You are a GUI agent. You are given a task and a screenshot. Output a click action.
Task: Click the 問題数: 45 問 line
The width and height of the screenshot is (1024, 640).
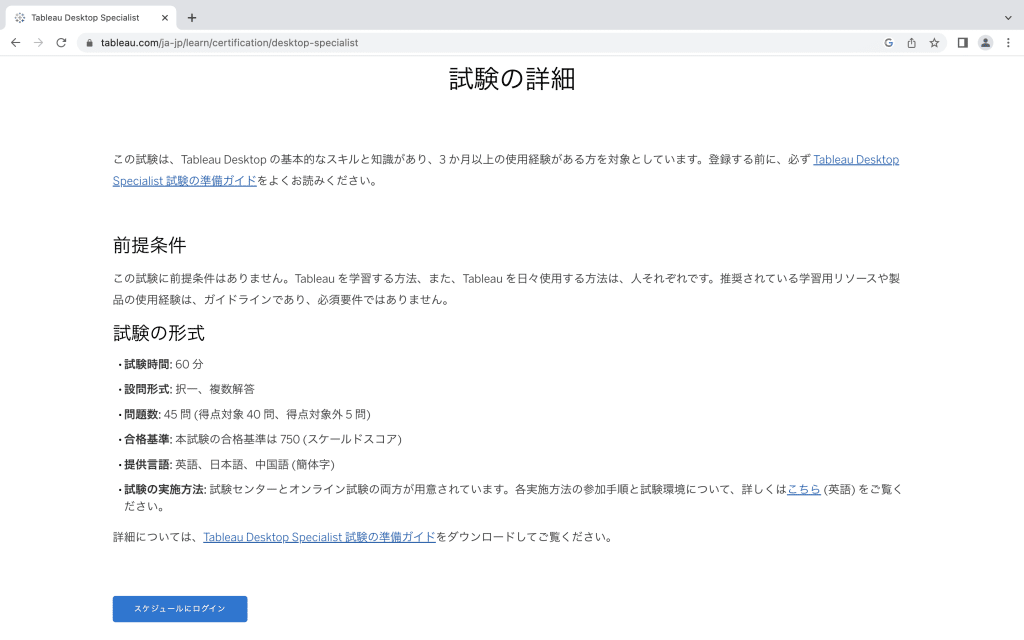pyautogui.click(x=248, y=414)
